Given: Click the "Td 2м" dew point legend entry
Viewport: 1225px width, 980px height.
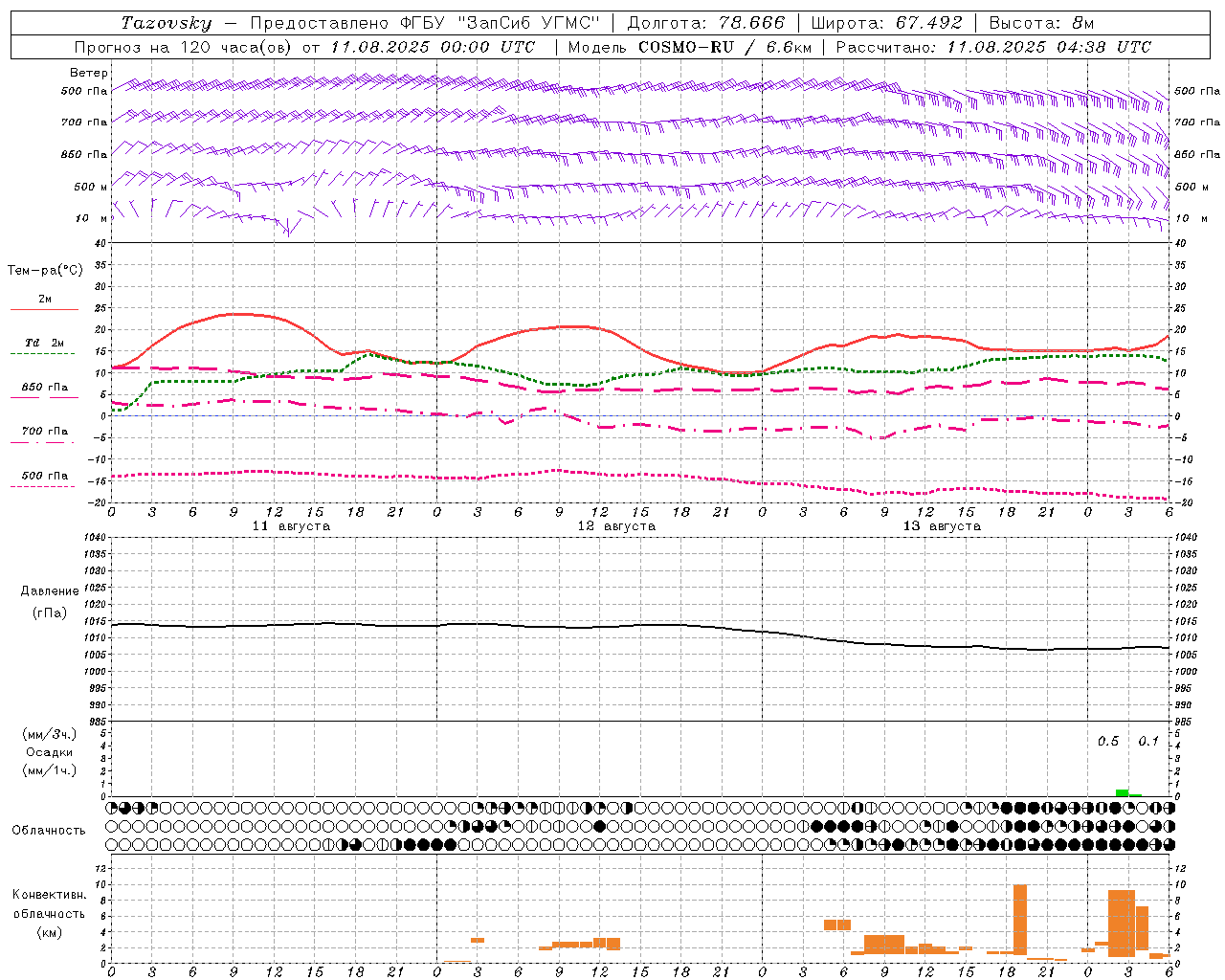Looking at the screenshot, I should 45,343.
